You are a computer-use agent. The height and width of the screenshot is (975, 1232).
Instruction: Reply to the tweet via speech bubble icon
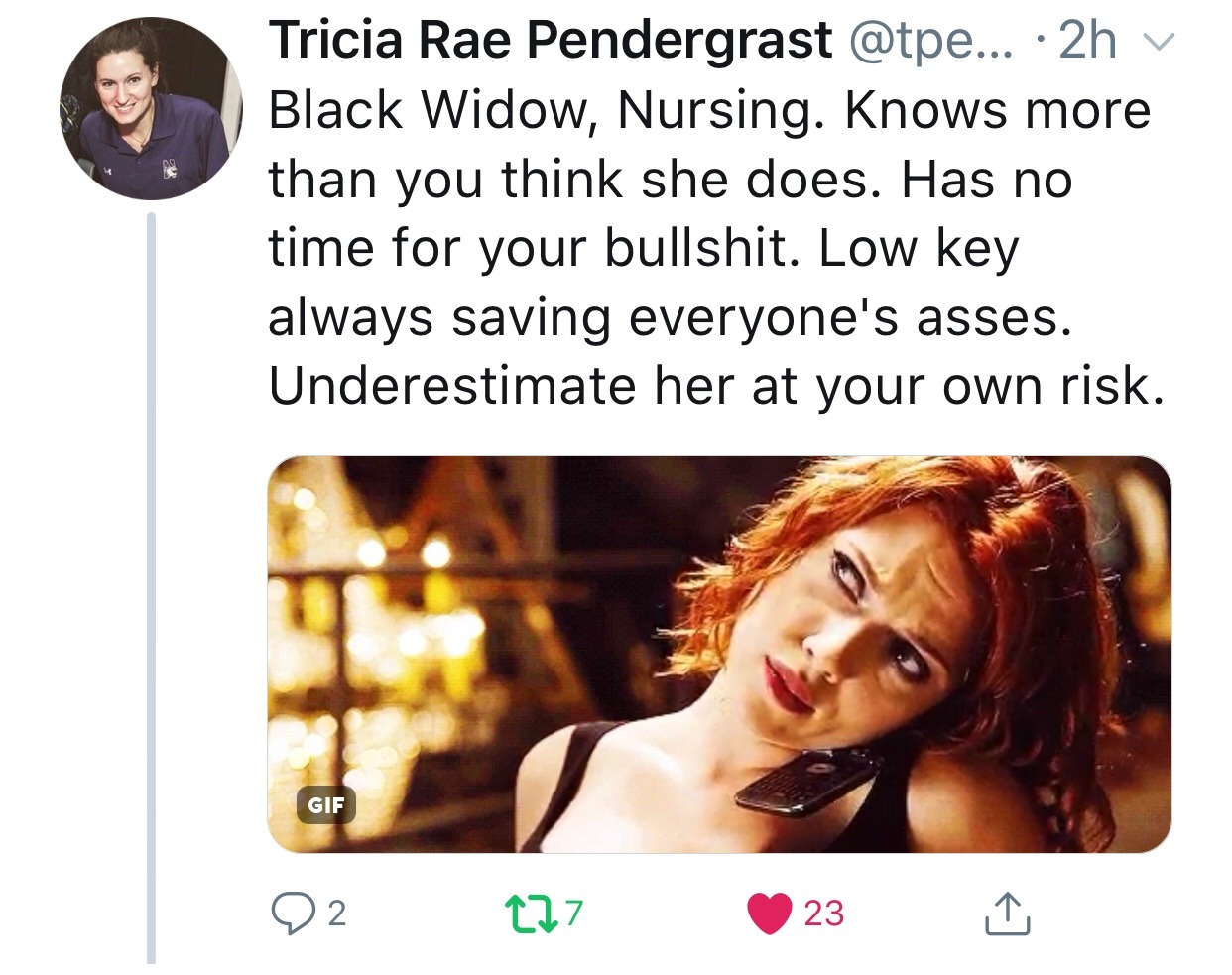[292, 914]
